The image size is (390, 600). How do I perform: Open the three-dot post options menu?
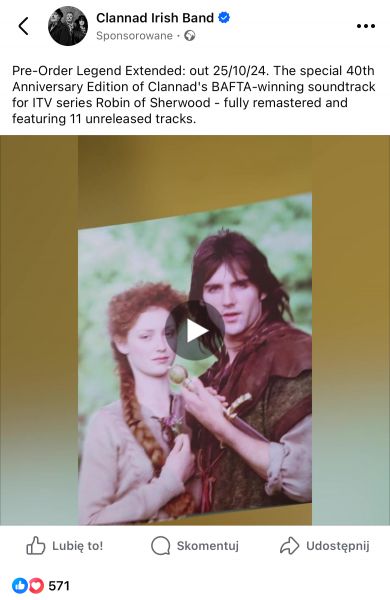coord(366,26)
